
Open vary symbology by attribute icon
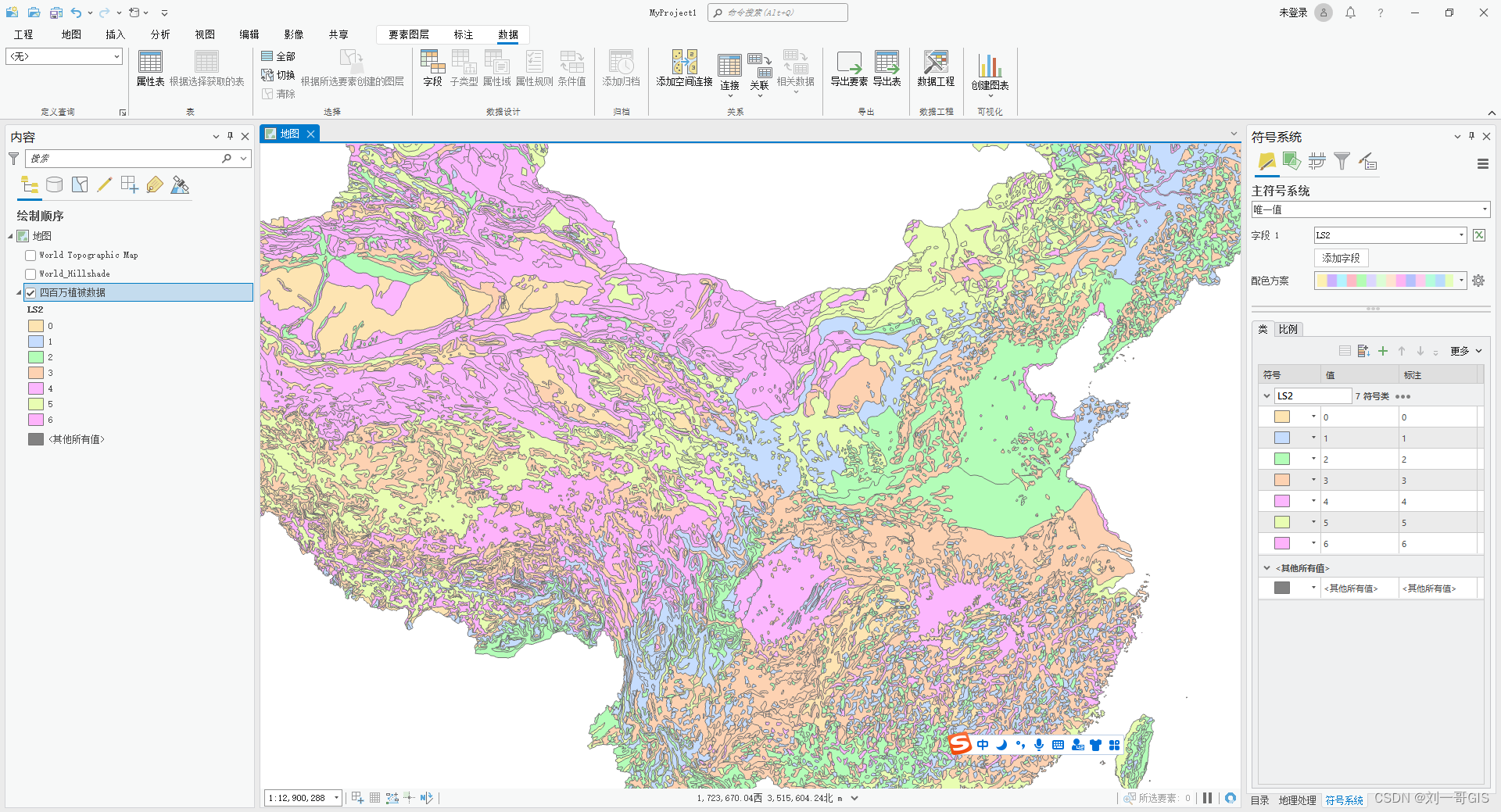1291,162
